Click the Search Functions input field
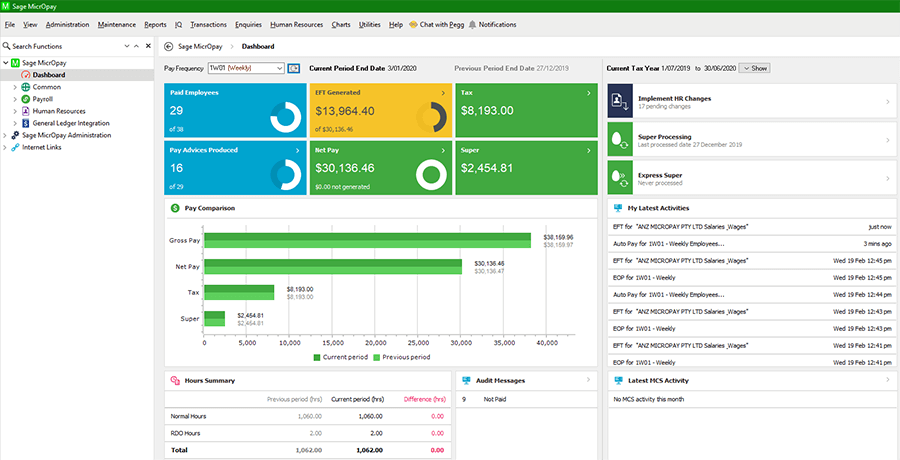Screen dimensions: 900x460 click(x=66, y=47)
